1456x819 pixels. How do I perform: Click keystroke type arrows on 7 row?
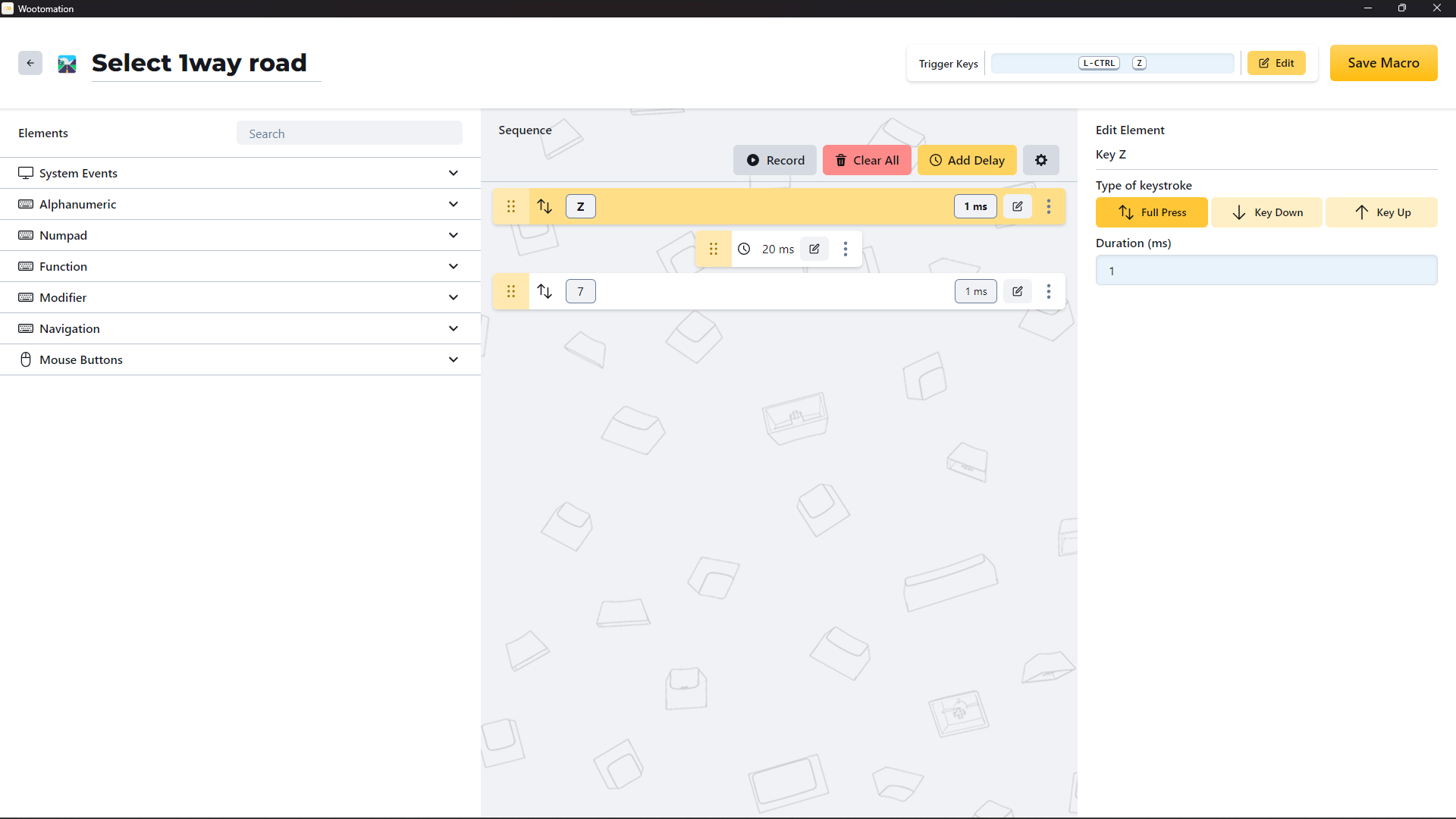544,291
